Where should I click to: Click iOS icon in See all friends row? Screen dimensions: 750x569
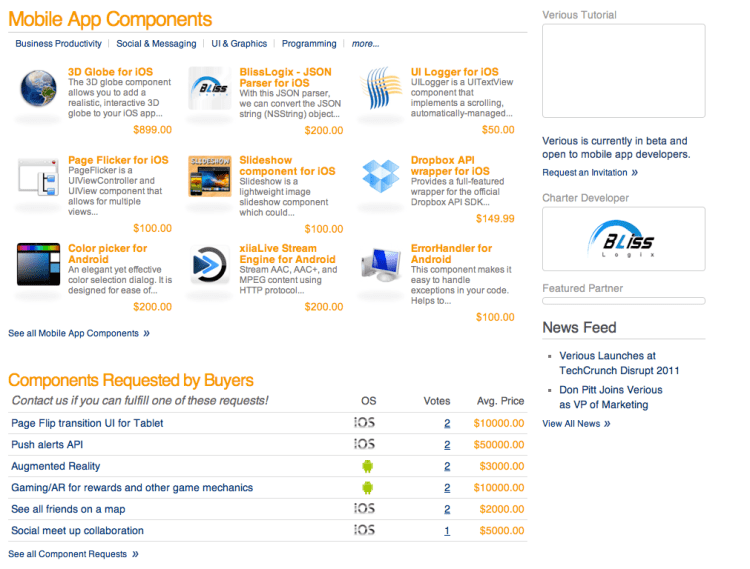[364, 509]
